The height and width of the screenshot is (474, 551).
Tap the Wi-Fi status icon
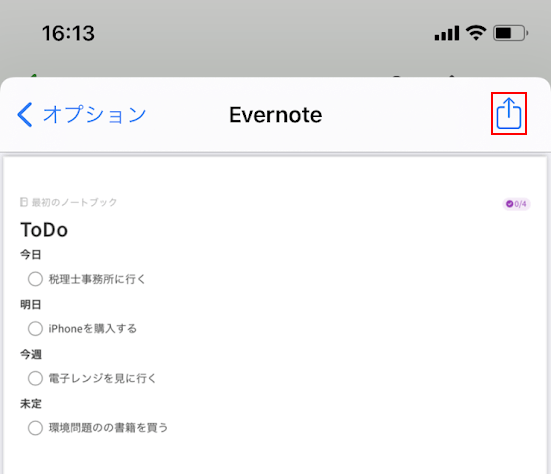tap(476, 33)
